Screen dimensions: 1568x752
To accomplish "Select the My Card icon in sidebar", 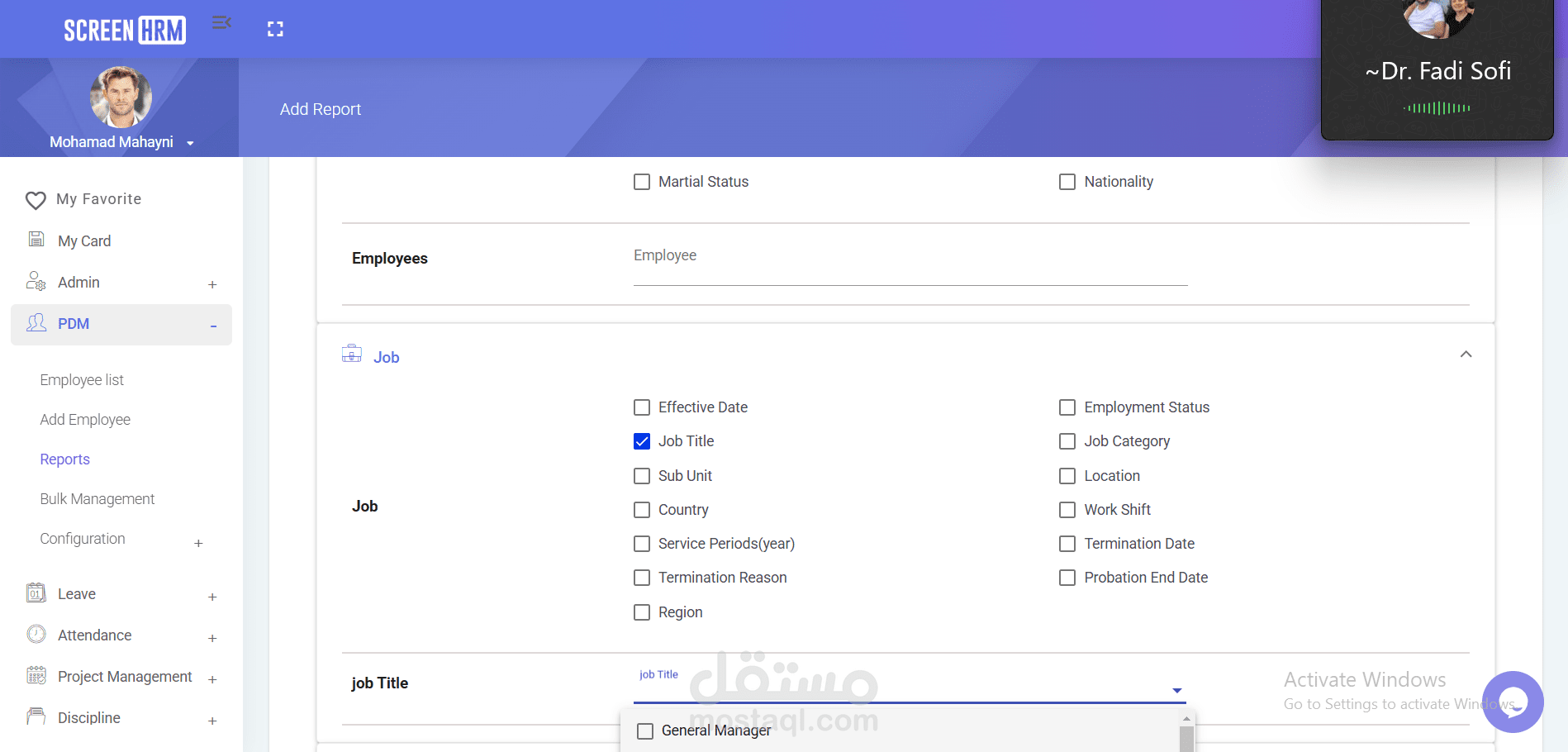I will coord(36,239).
